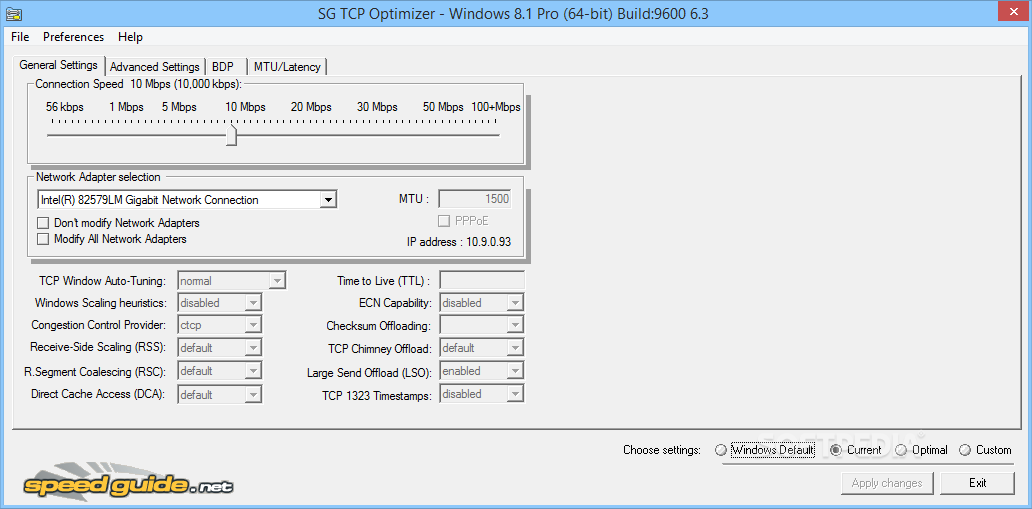1032x509 pixels.
Task: Click the 100+Mbps speed label
Action: click(496, 107)
